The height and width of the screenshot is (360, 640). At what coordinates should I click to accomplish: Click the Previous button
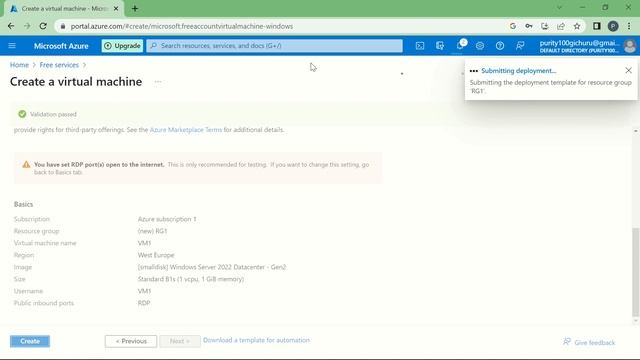pos(131,341)
